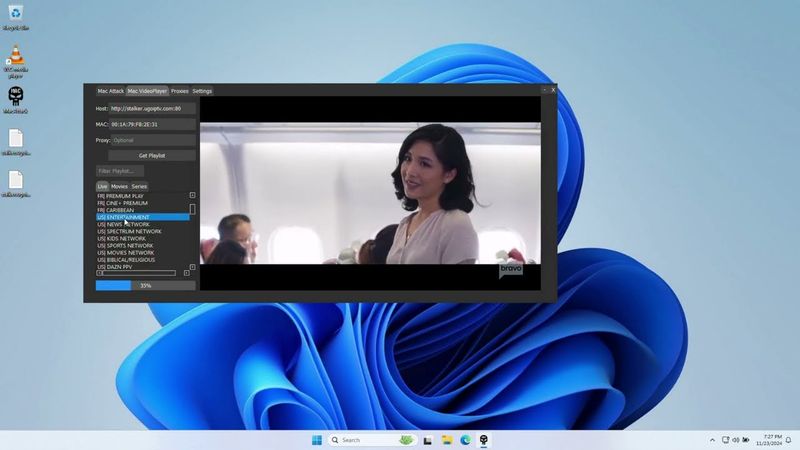This screenshot has width=800, height=450.
Task: Open the Recycle Bin desktop icon
Action: click(15, 13)
